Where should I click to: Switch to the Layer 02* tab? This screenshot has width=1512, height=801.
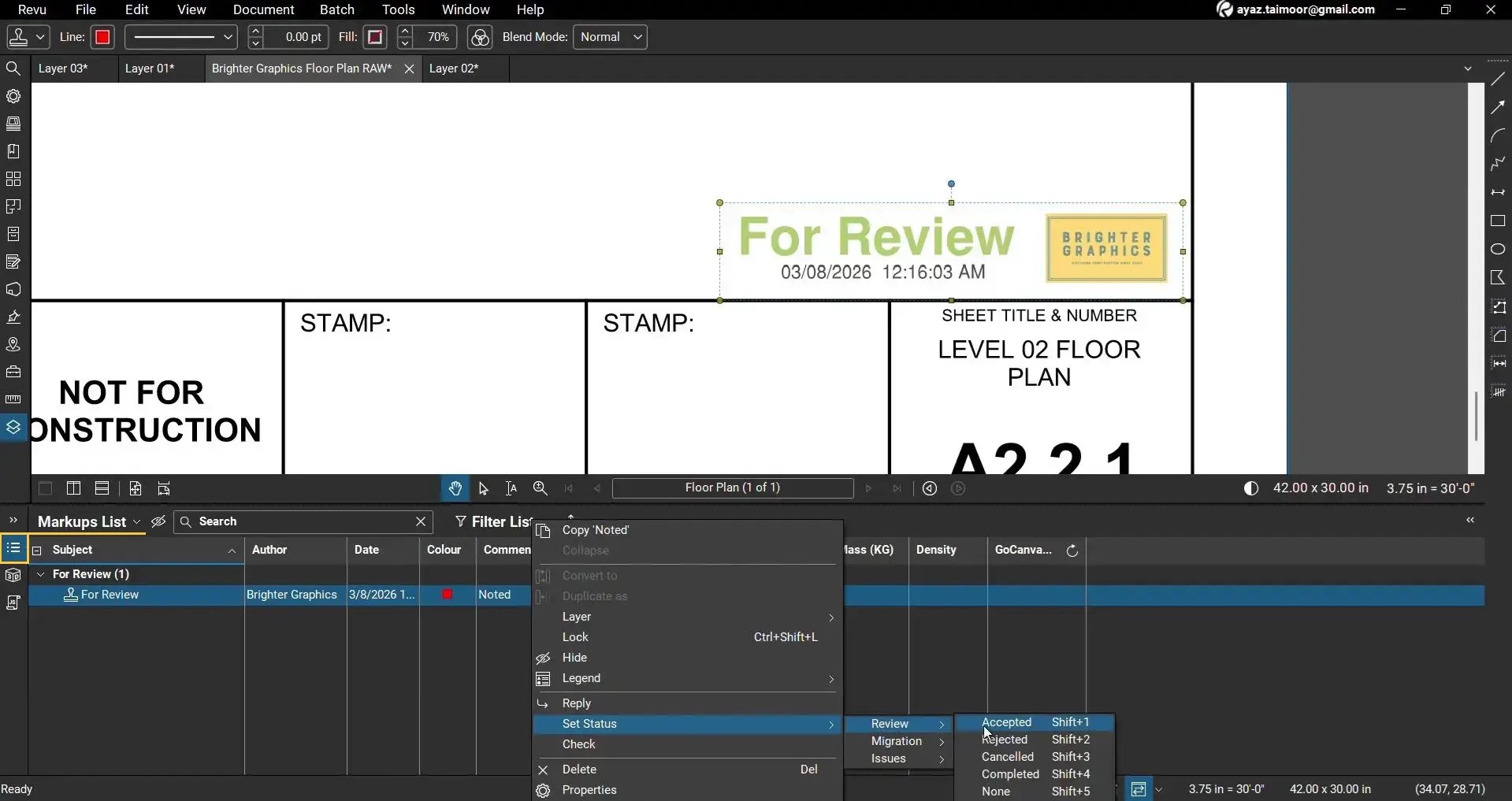click(454, 69)
